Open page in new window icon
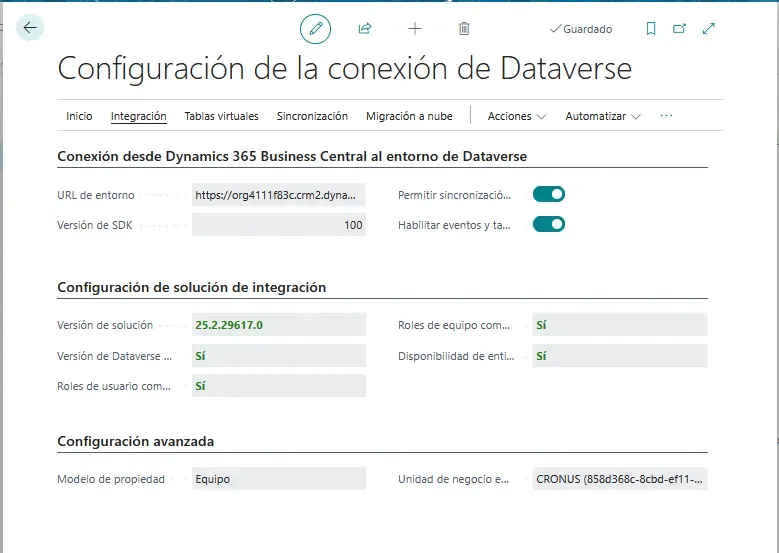The image size is (779, 553). click(x=679, y=29)
